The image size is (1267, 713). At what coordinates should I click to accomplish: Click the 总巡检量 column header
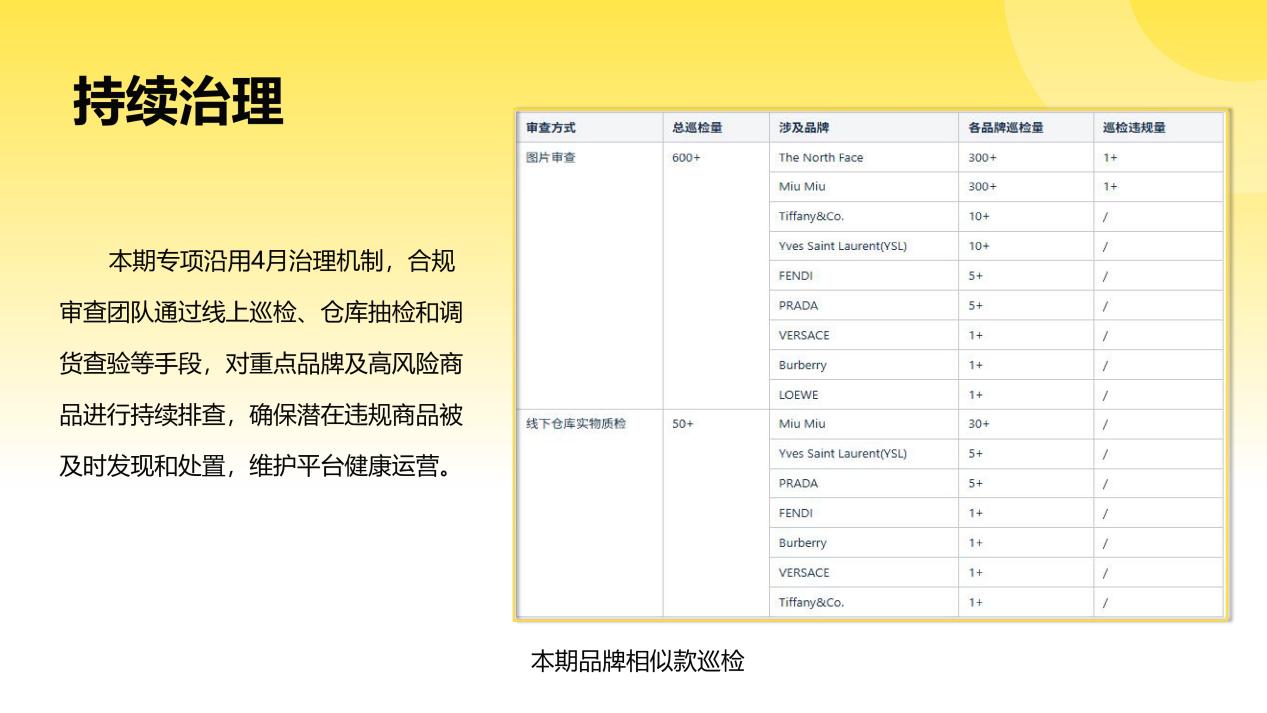(x=697, y=128)
